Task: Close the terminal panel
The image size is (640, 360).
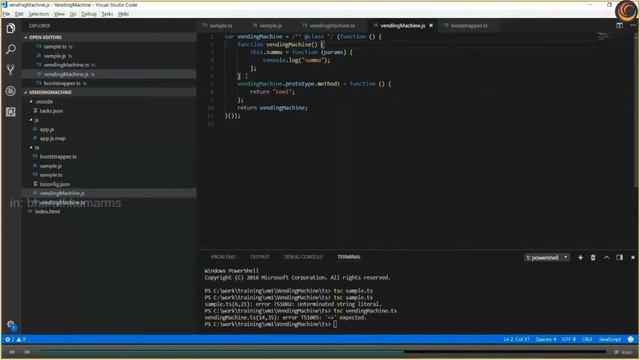Action: coord(633,258)
